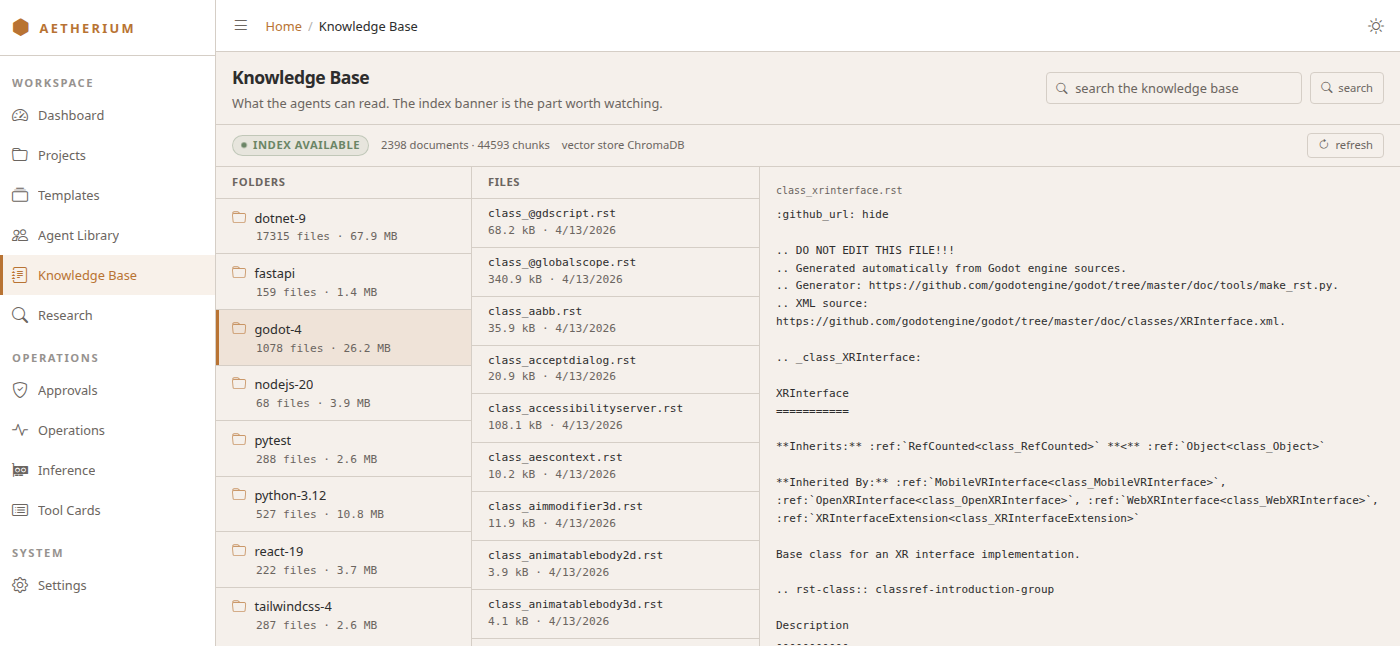Click the search the knowledge base field

point(1174,88)
